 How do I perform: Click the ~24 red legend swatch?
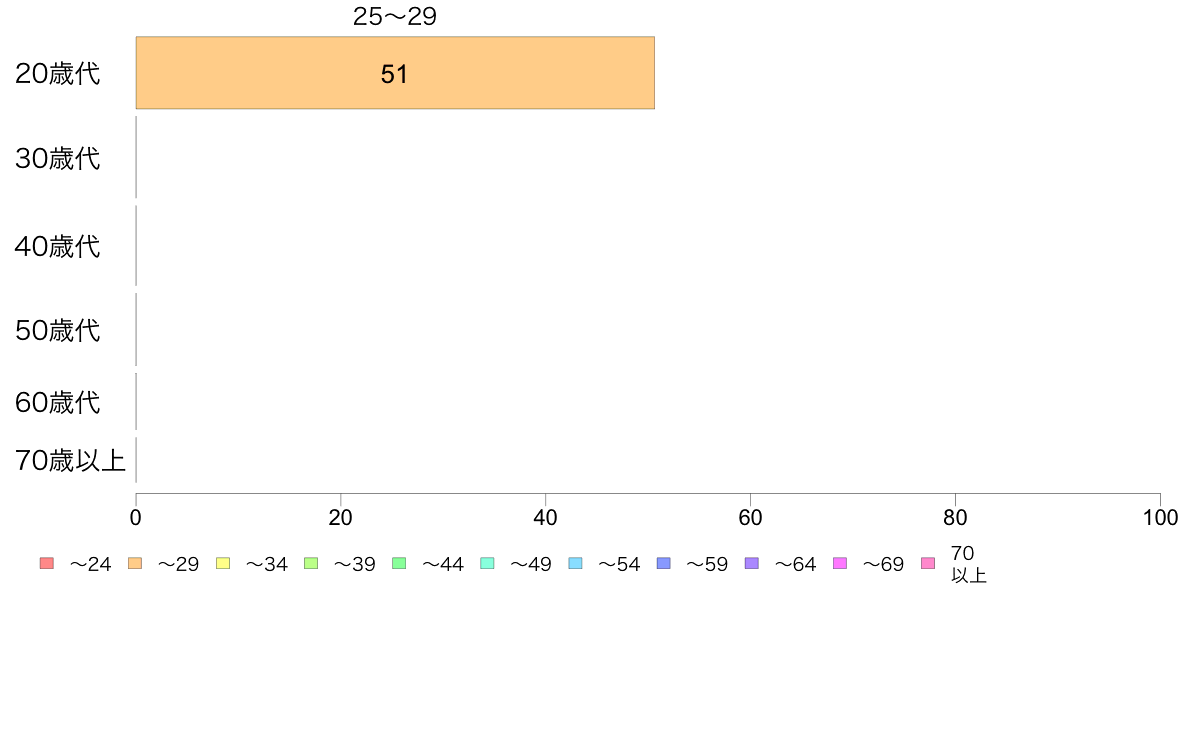pos(47,563)
